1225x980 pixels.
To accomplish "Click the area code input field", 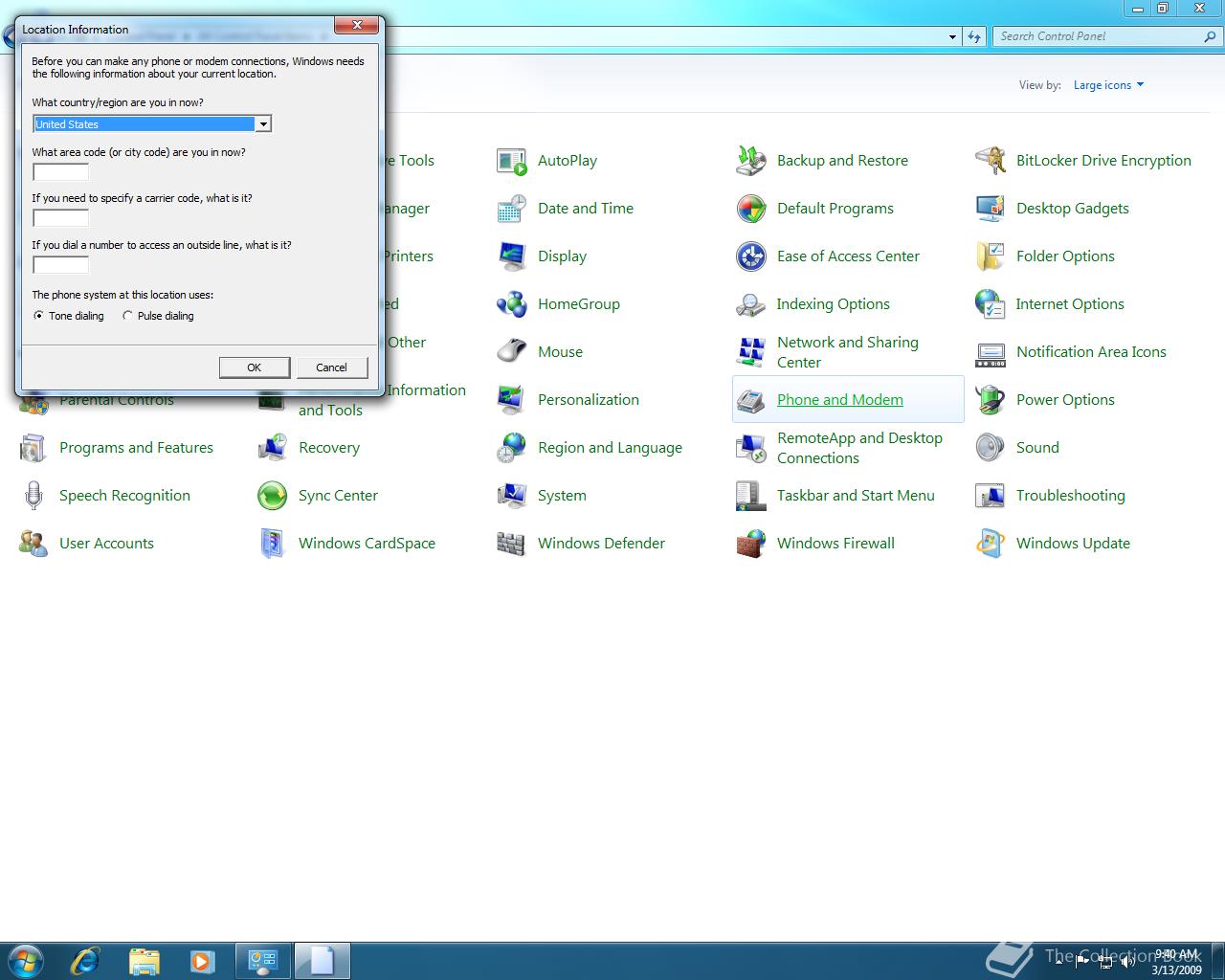I will click(x=60, y=172).
